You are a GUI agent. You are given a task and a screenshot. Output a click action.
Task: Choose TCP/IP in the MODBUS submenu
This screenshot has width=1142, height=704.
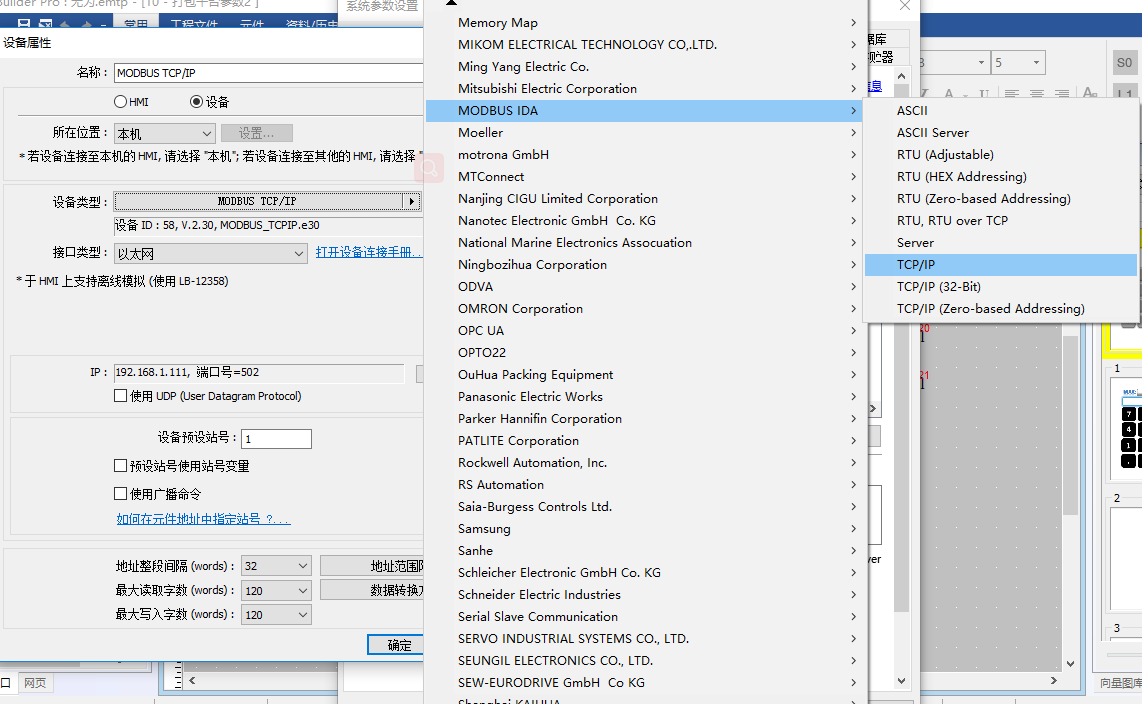tap(1000, 265)
